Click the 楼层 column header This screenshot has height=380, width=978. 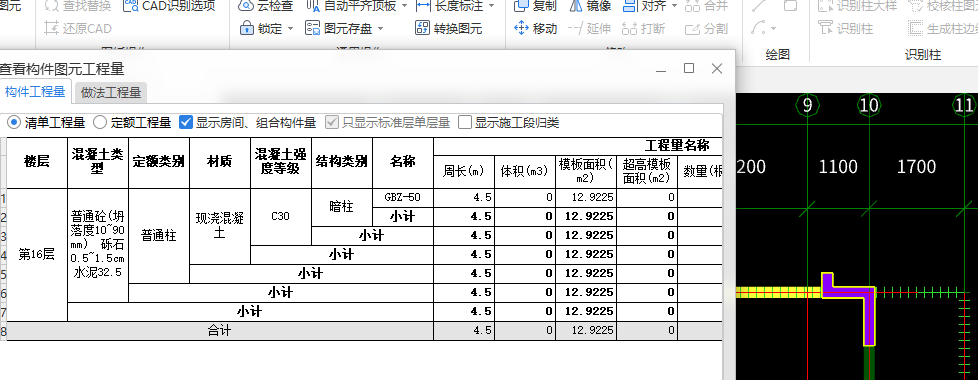pyautogui.click(x=36, y=162)
